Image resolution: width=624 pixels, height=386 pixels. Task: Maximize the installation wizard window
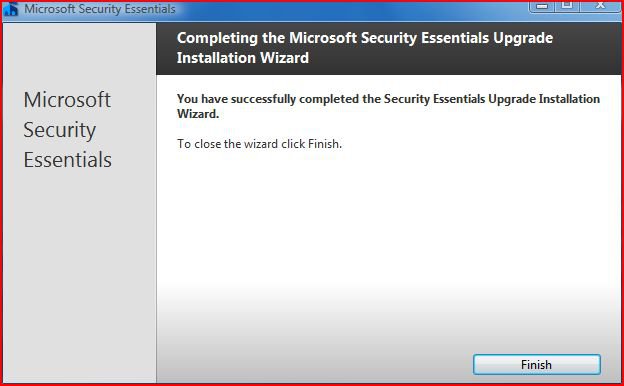(567, 6)
